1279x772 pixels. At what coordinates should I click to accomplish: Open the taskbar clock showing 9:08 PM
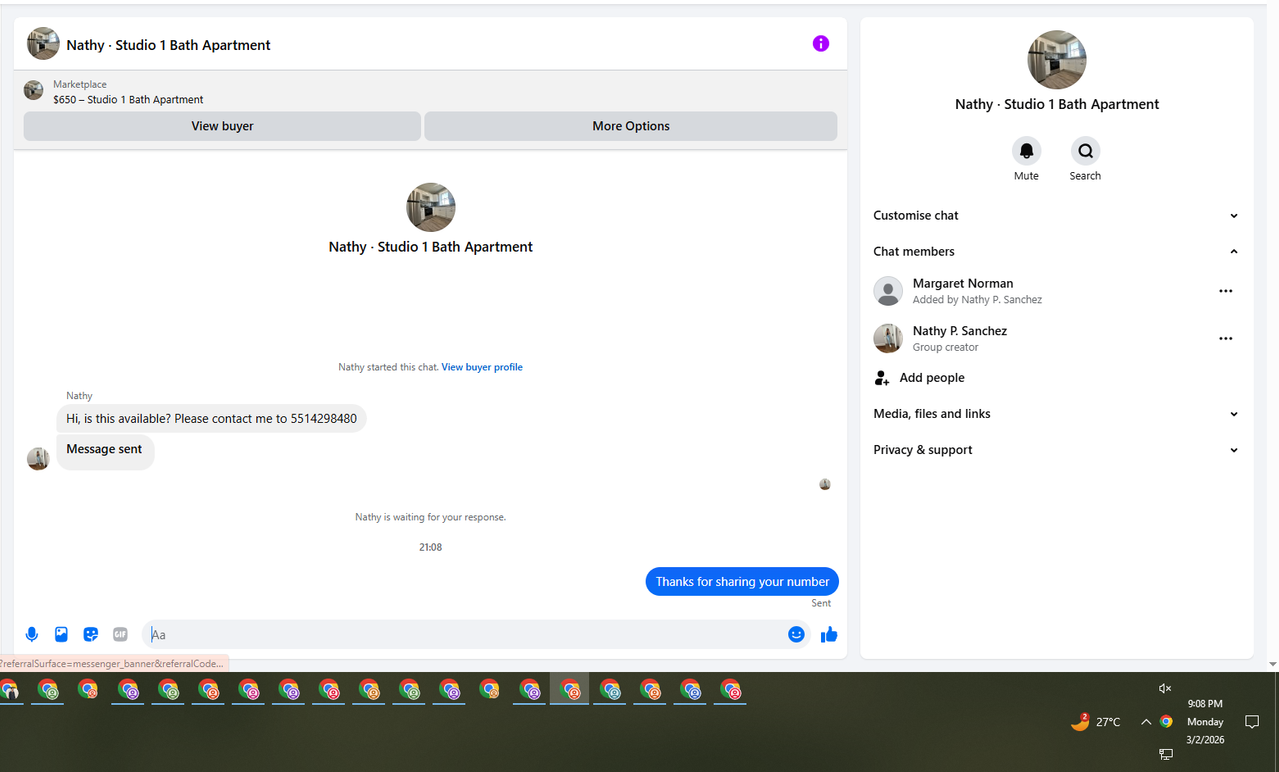[x=1205, y=721]
